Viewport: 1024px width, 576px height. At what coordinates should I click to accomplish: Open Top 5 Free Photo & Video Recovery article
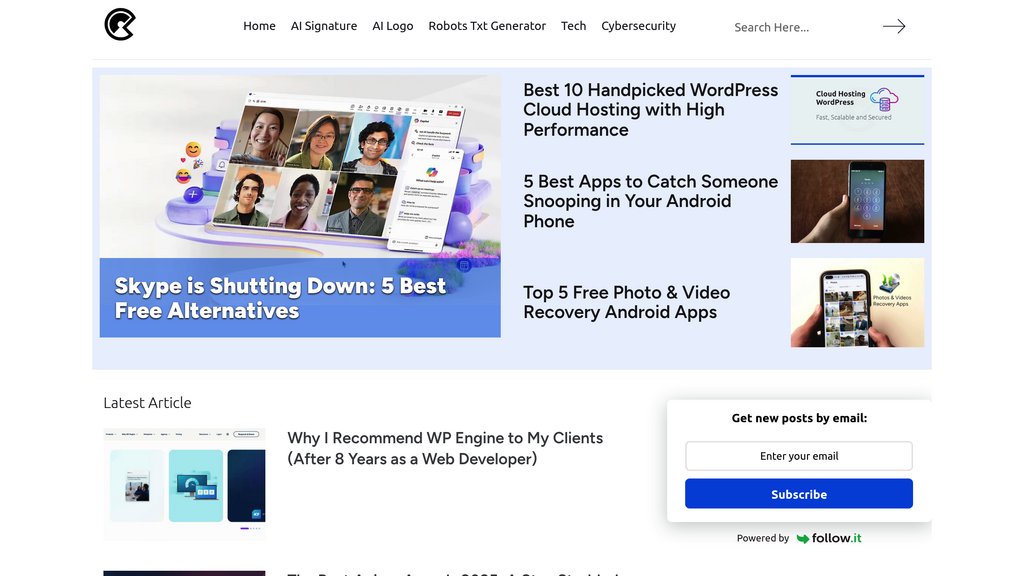point(626,302)
